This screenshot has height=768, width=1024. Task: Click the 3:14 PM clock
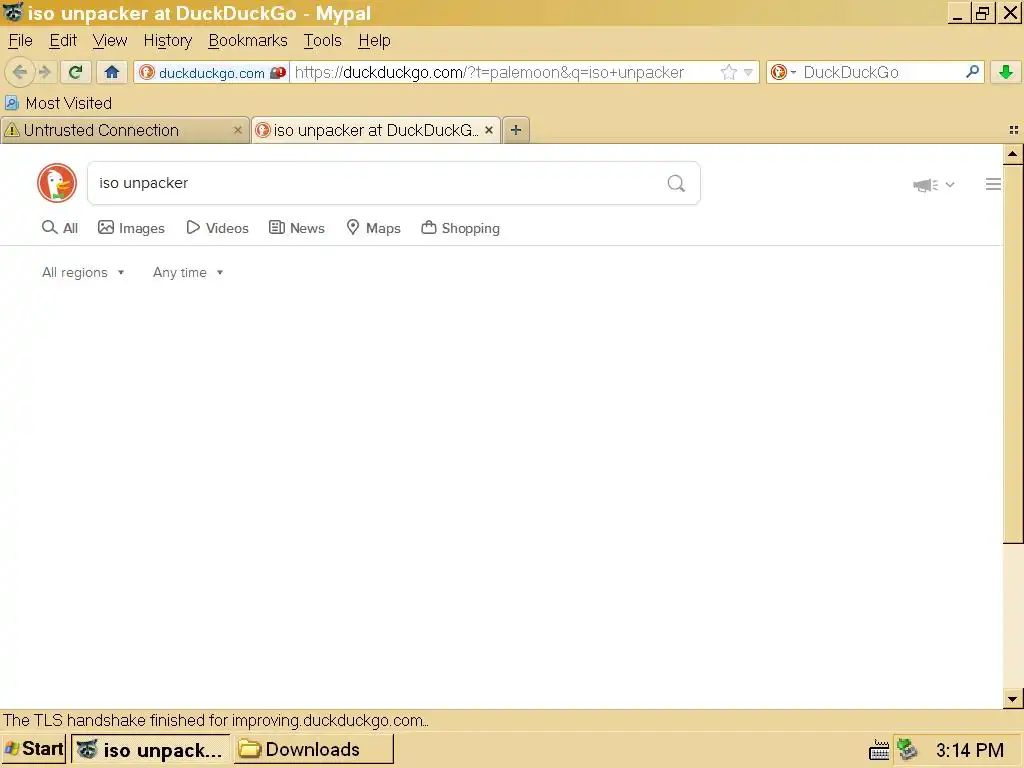(970, 750)
